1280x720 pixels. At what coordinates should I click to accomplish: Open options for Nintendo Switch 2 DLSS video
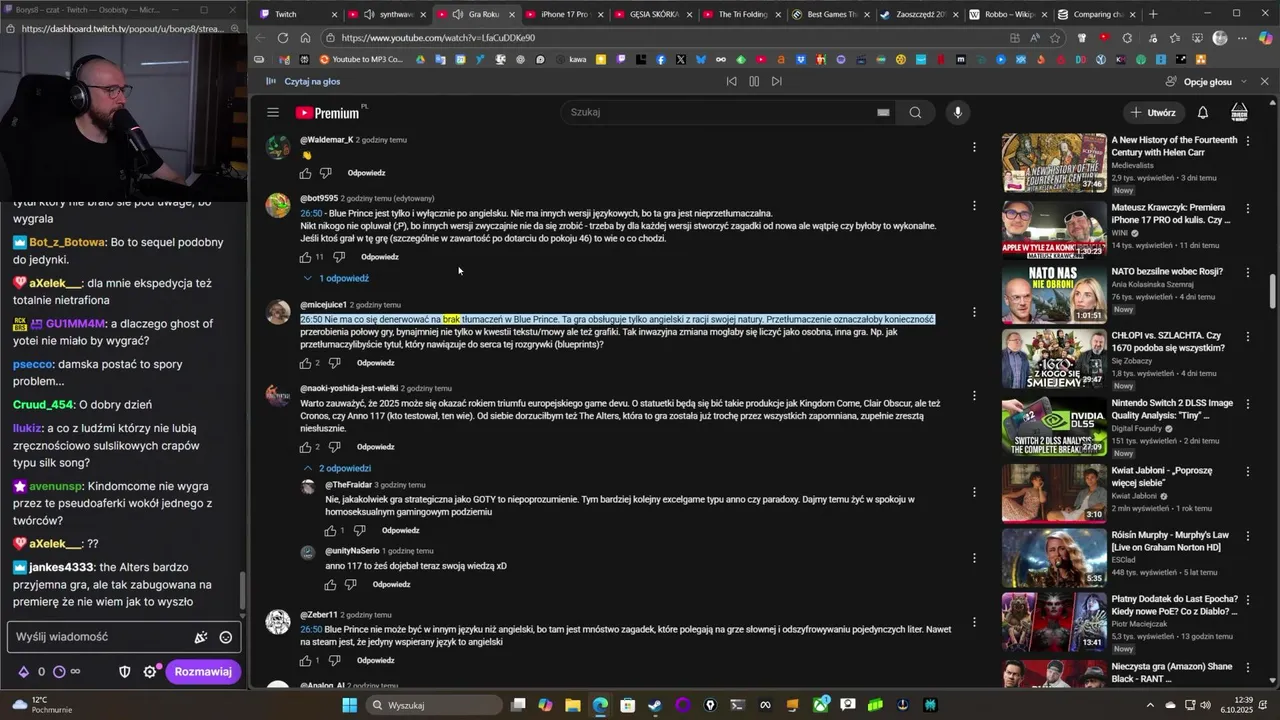1247,405
